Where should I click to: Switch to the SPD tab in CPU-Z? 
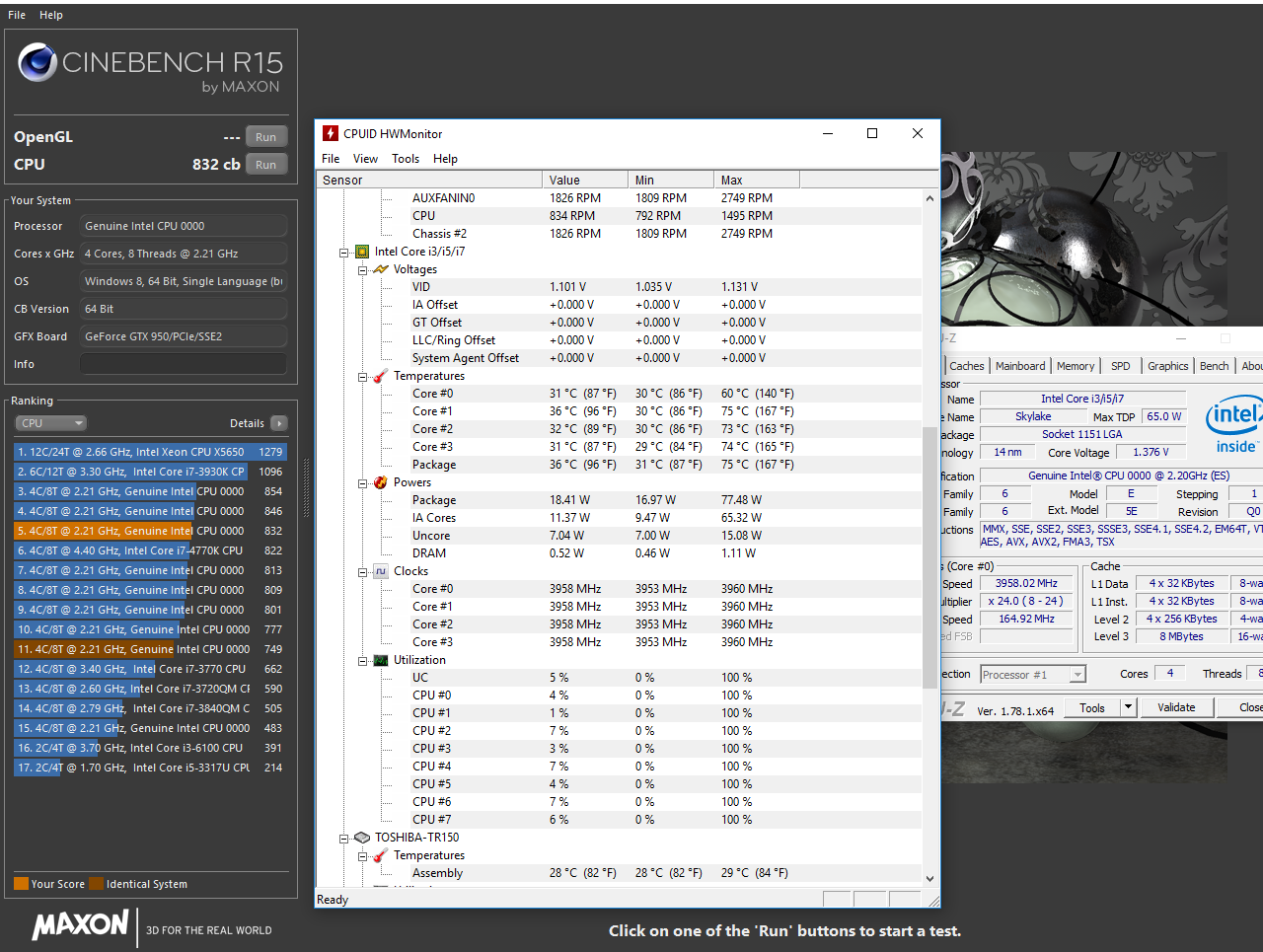1121,366
